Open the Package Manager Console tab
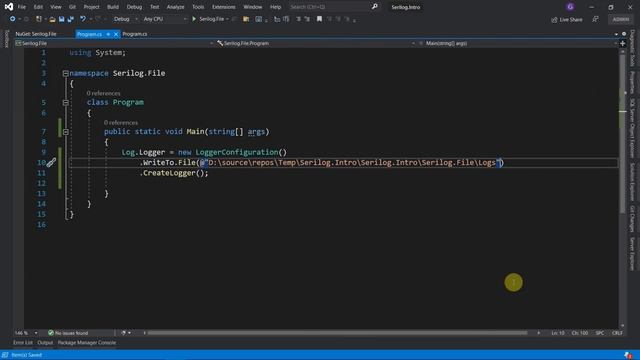 pyautogui.click(x=87, y=343)
